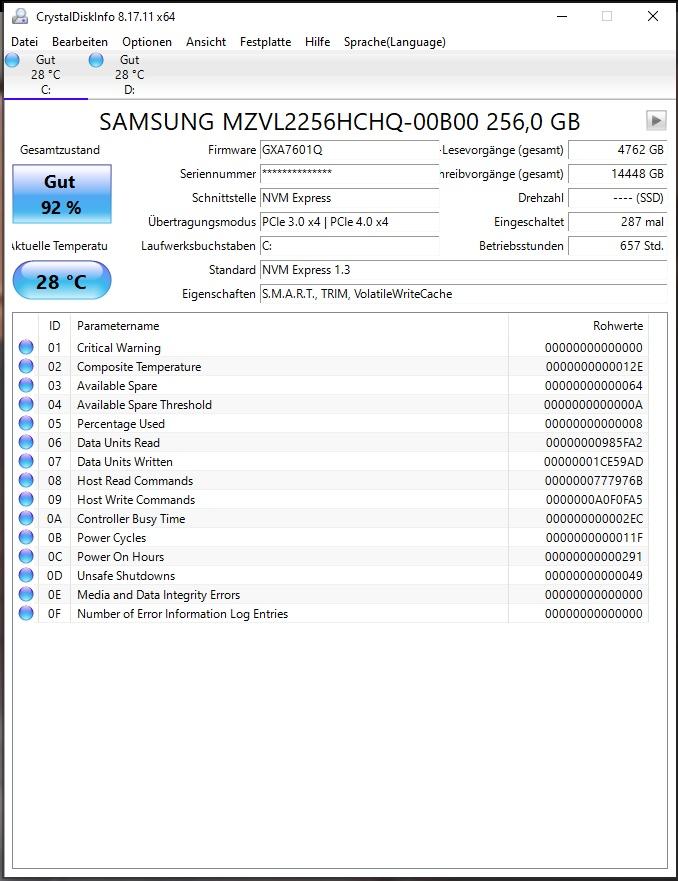Click the Eingeschaltet value 287 mal

(x=618, y=222)
